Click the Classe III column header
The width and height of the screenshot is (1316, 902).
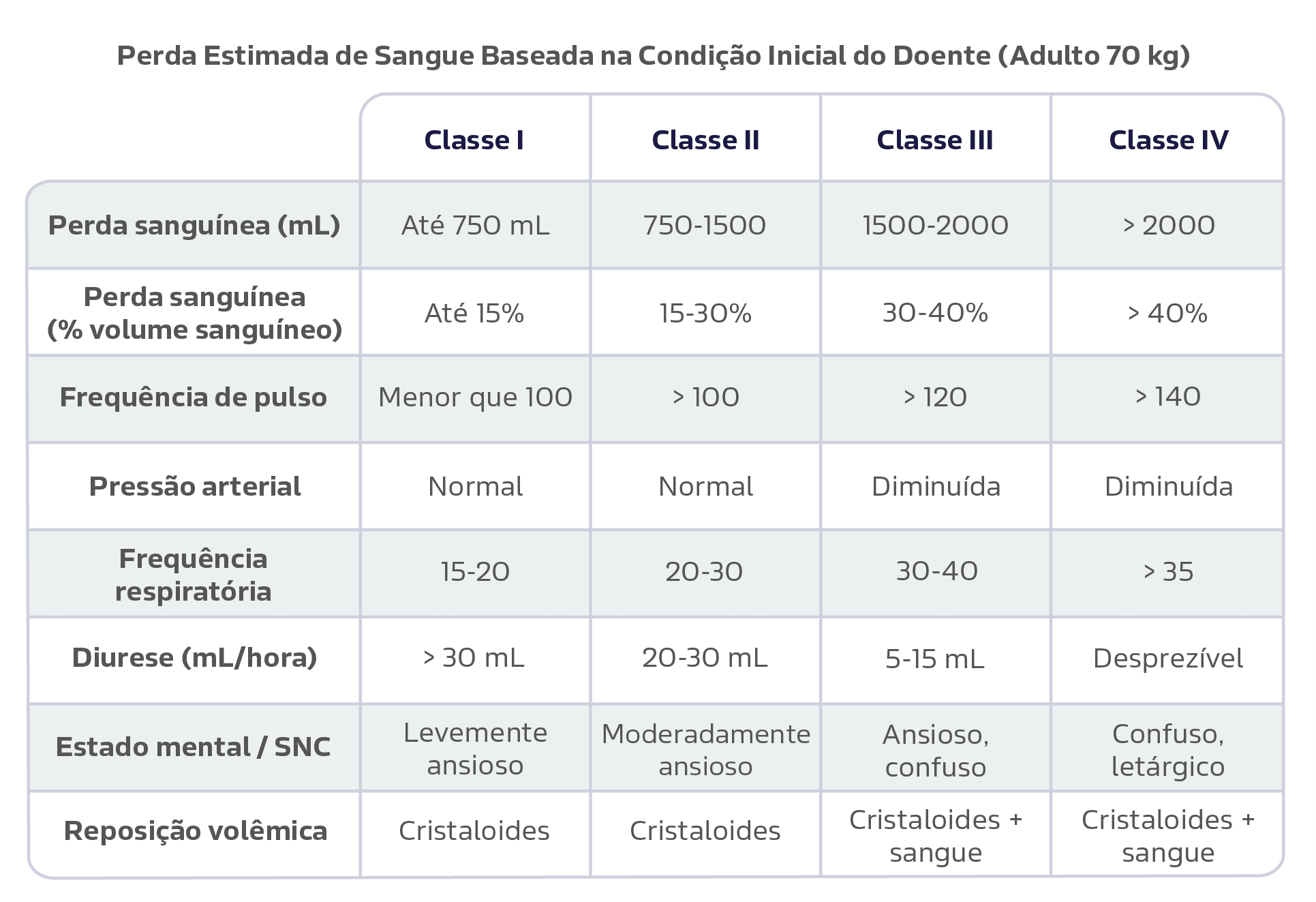[x=935, y=140]
